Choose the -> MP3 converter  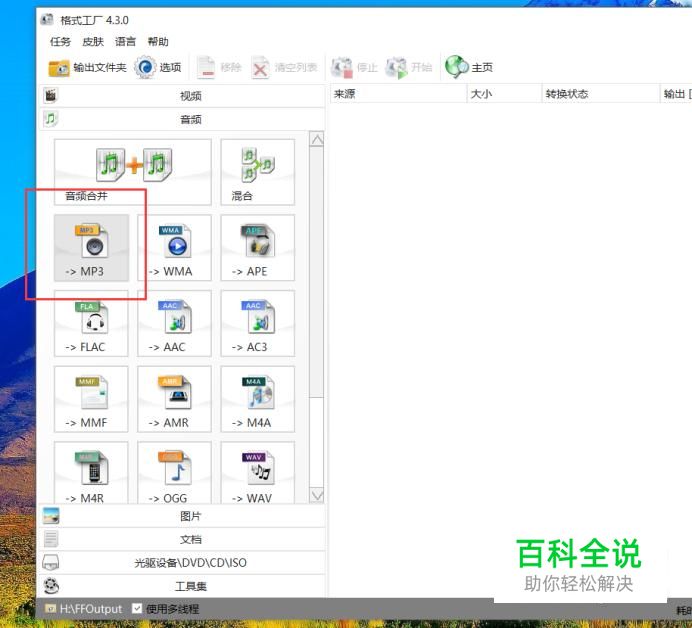(91, 248)
